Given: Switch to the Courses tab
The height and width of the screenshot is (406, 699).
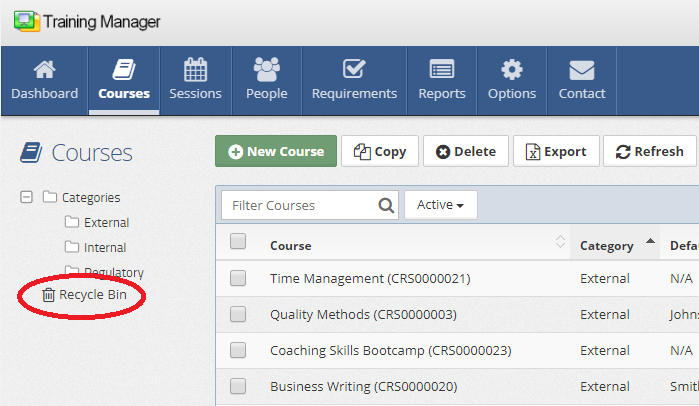Looking at the screenshot, I should 124,80.
